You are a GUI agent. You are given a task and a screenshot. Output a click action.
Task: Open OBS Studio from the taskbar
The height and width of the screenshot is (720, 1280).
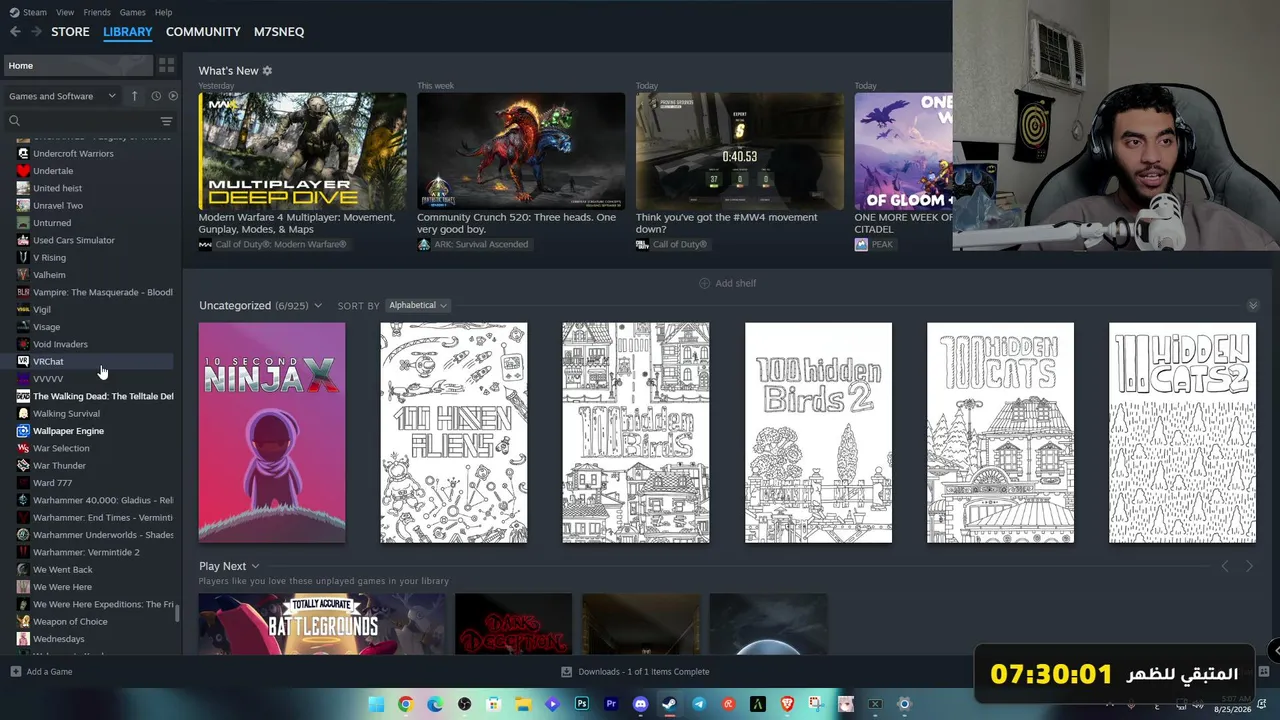click(x=464, y=704)
